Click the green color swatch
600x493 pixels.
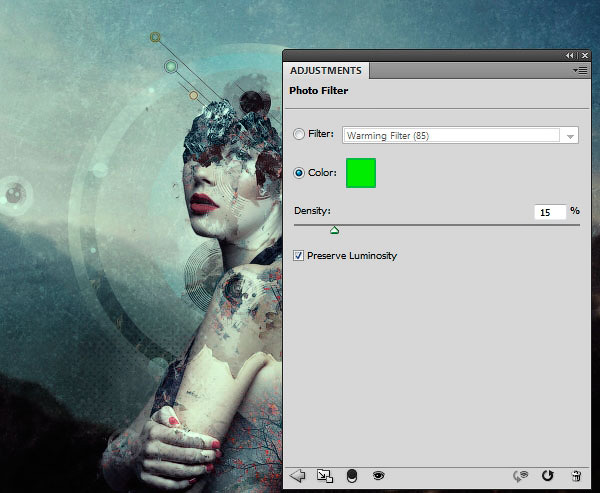361,173
